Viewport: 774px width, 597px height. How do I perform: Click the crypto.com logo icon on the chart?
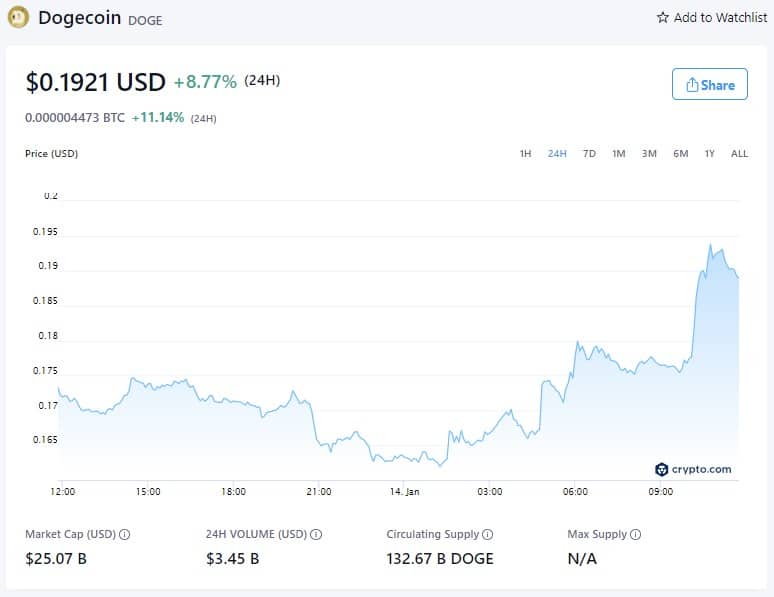[661, 470]
